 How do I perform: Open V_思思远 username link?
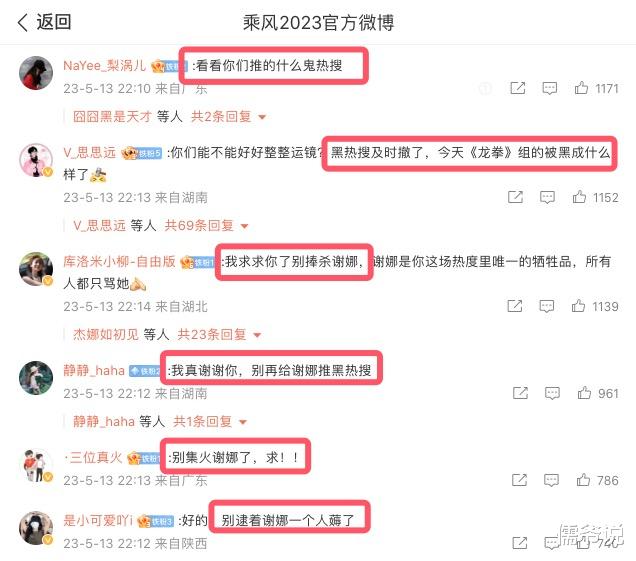pyautogui.click(x=90, y=153)
